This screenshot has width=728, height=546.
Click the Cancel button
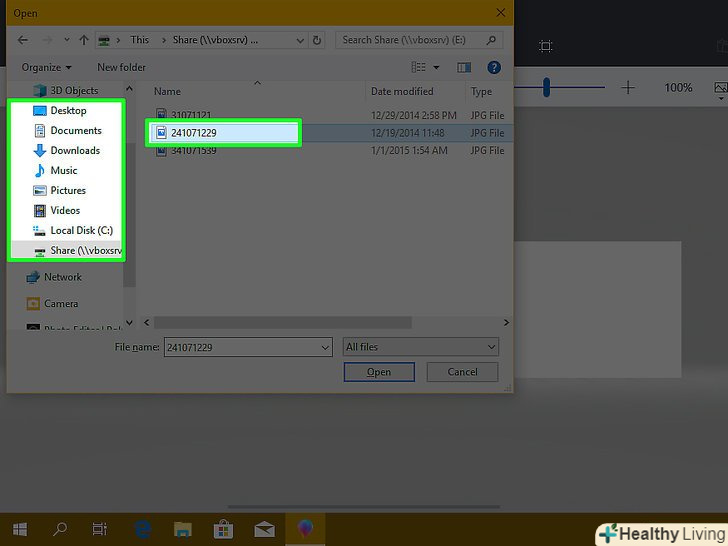(462, 372)
